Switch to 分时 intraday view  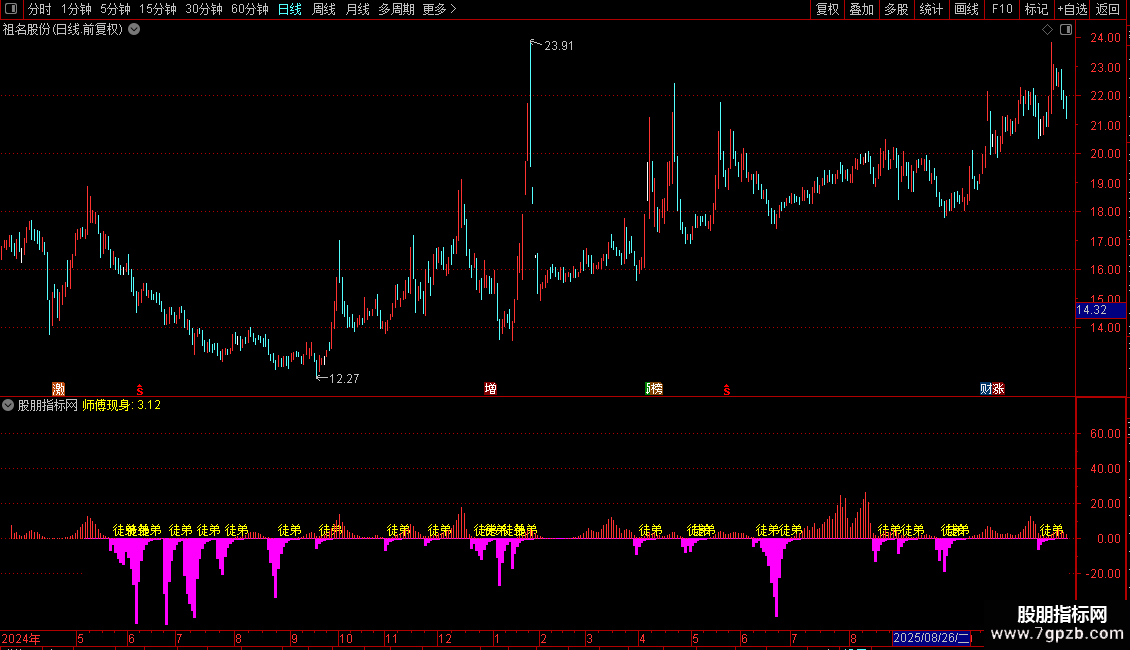40,9
